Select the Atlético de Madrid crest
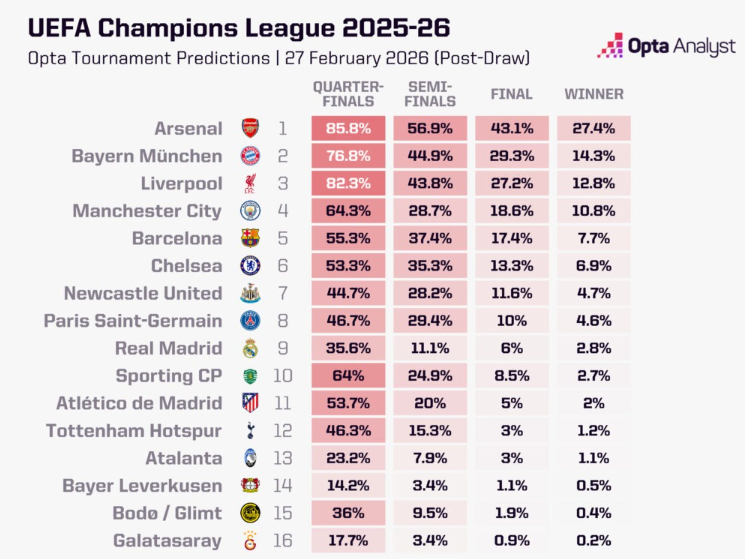This screenshot has width=745, height=559. tap(249, 403)
